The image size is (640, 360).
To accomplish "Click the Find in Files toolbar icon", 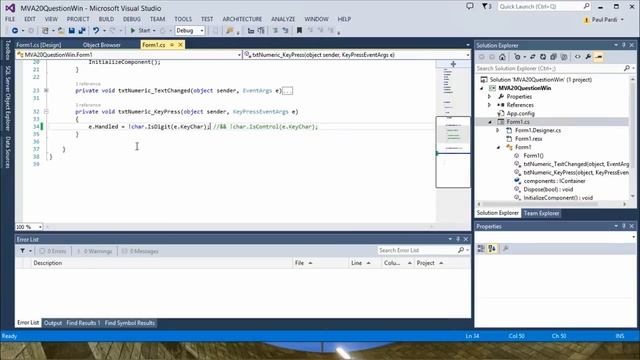I will pos(229,31).
